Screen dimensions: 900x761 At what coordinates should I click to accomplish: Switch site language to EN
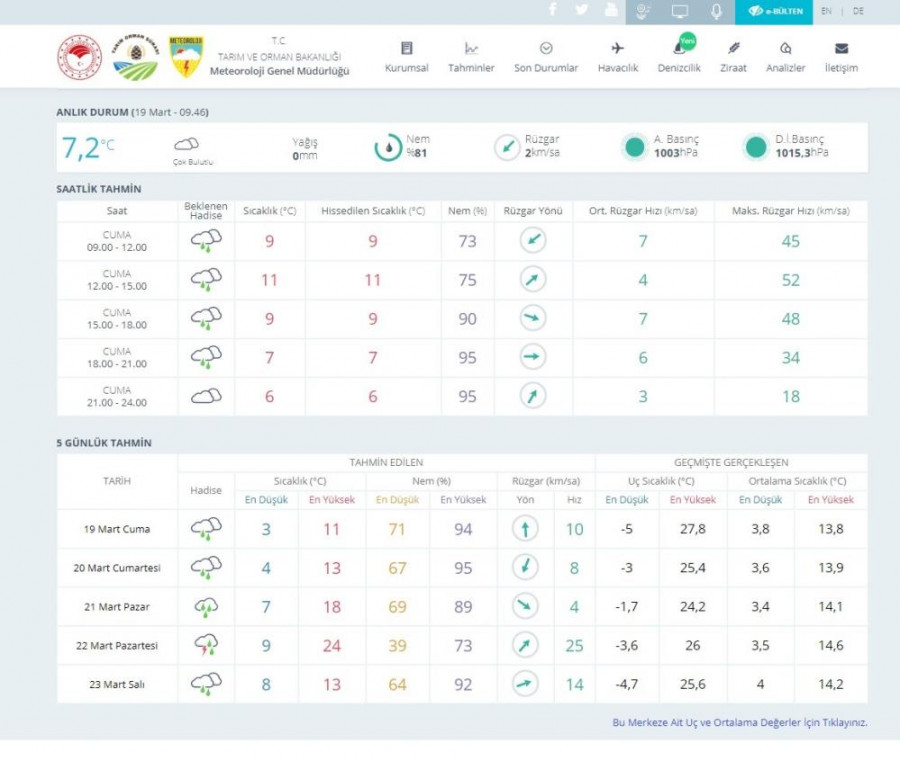(826, 12)
